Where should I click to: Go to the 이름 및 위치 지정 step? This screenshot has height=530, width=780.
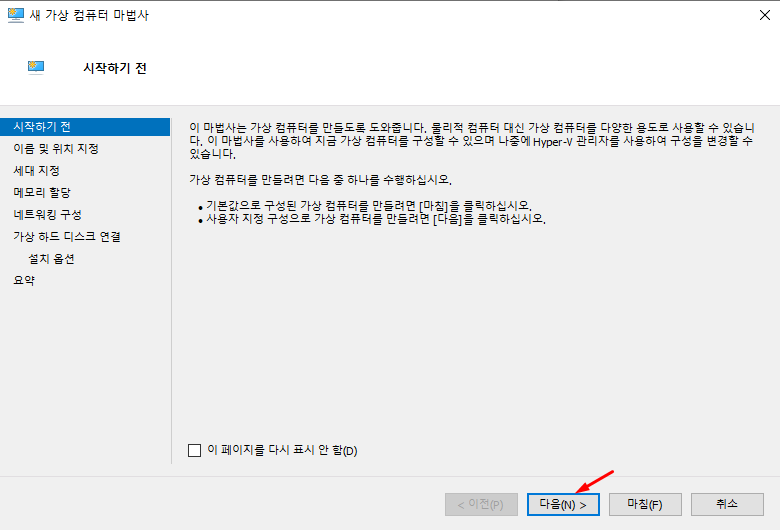pyautogui.click(x=55, y=149)
